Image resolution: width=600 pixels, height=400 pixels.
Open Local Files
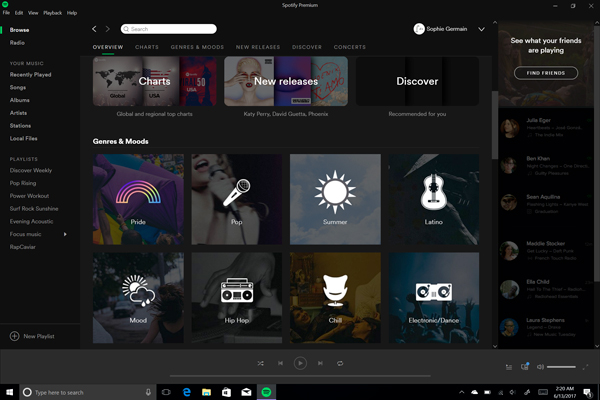[x=24, y=138]
